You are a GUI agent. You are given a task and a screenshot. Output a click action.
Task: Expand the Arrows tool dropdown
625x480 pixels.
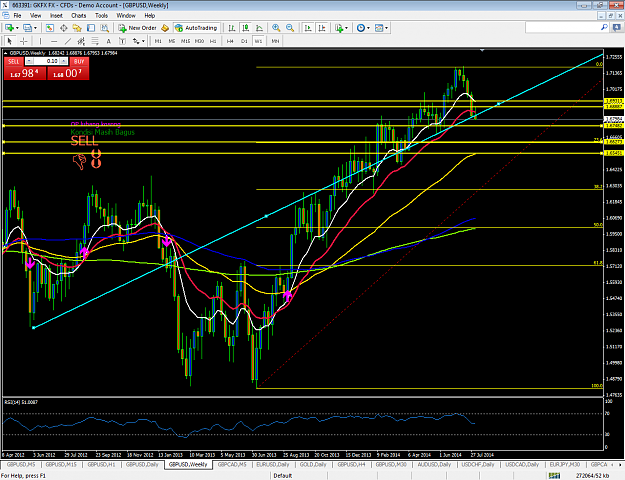[x=143, y=41]
